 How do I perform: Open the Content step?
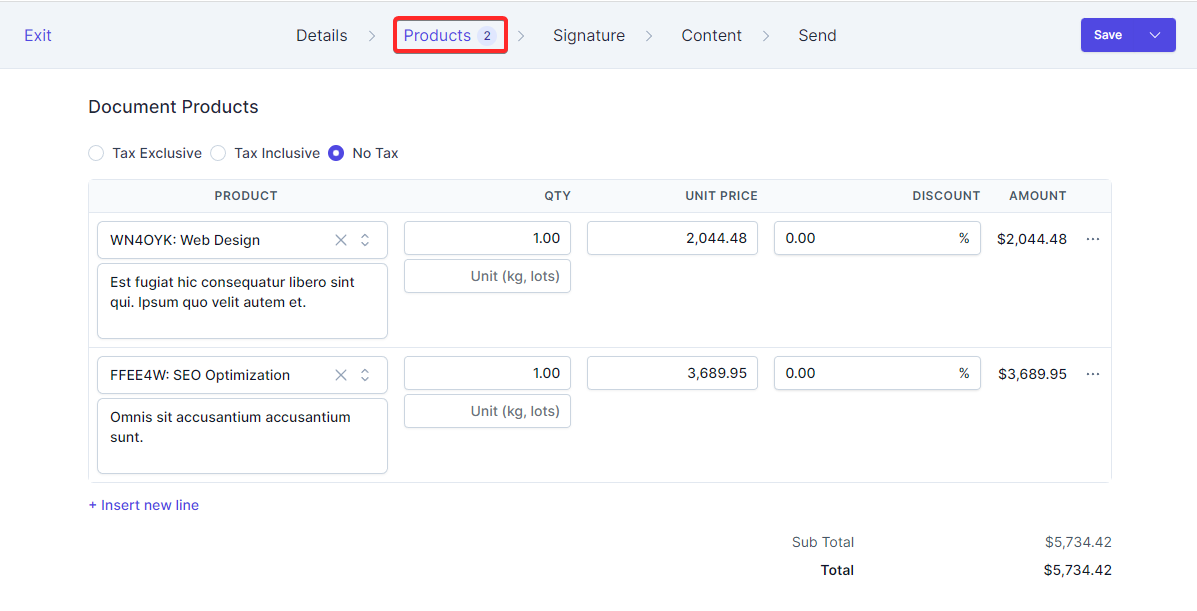(x=711, y=35)
